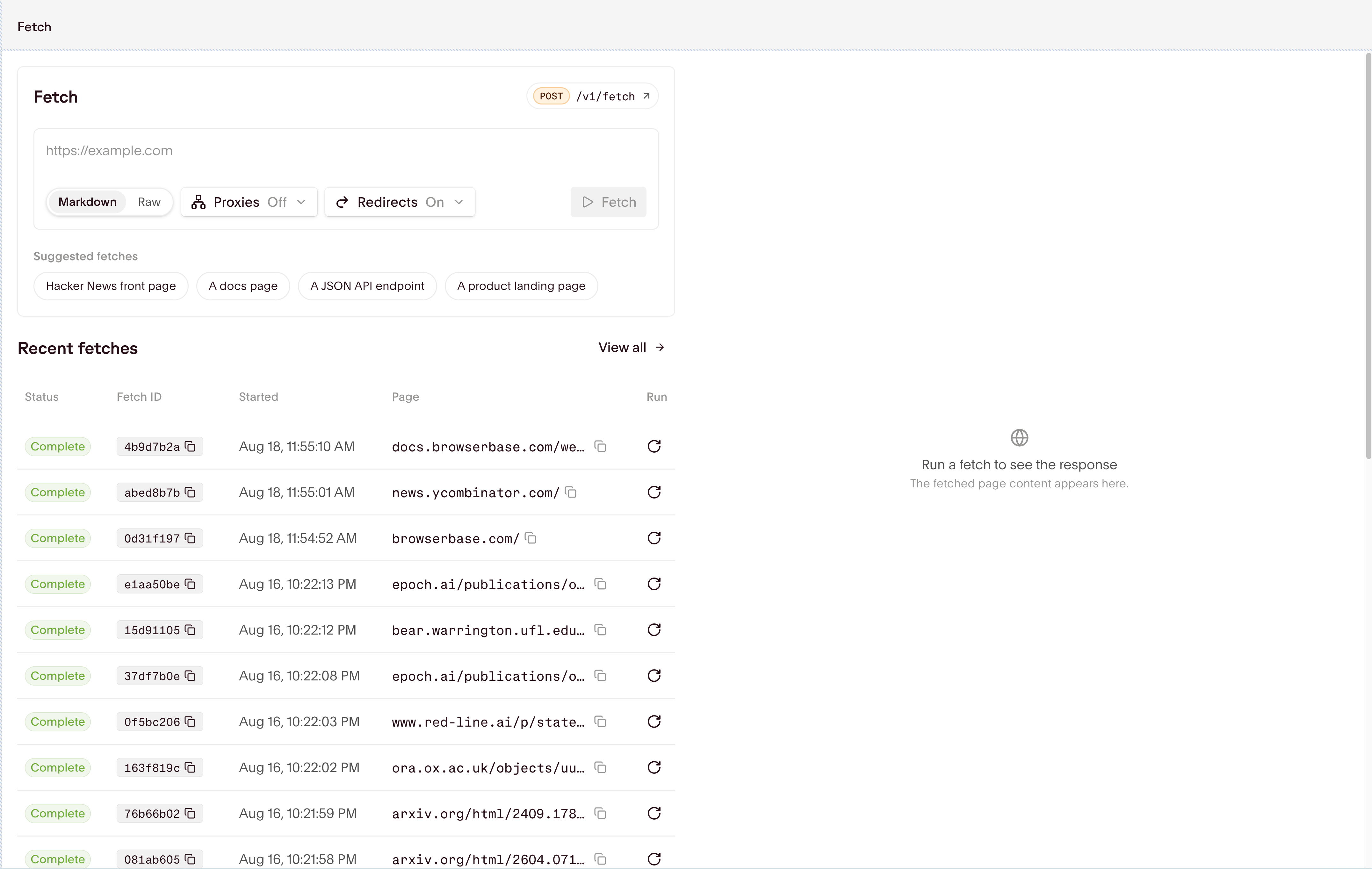Click the bear.warrington.ufl.edu… page cell
The height and width of the screenshot is (869, 1372).
(488, 630)
